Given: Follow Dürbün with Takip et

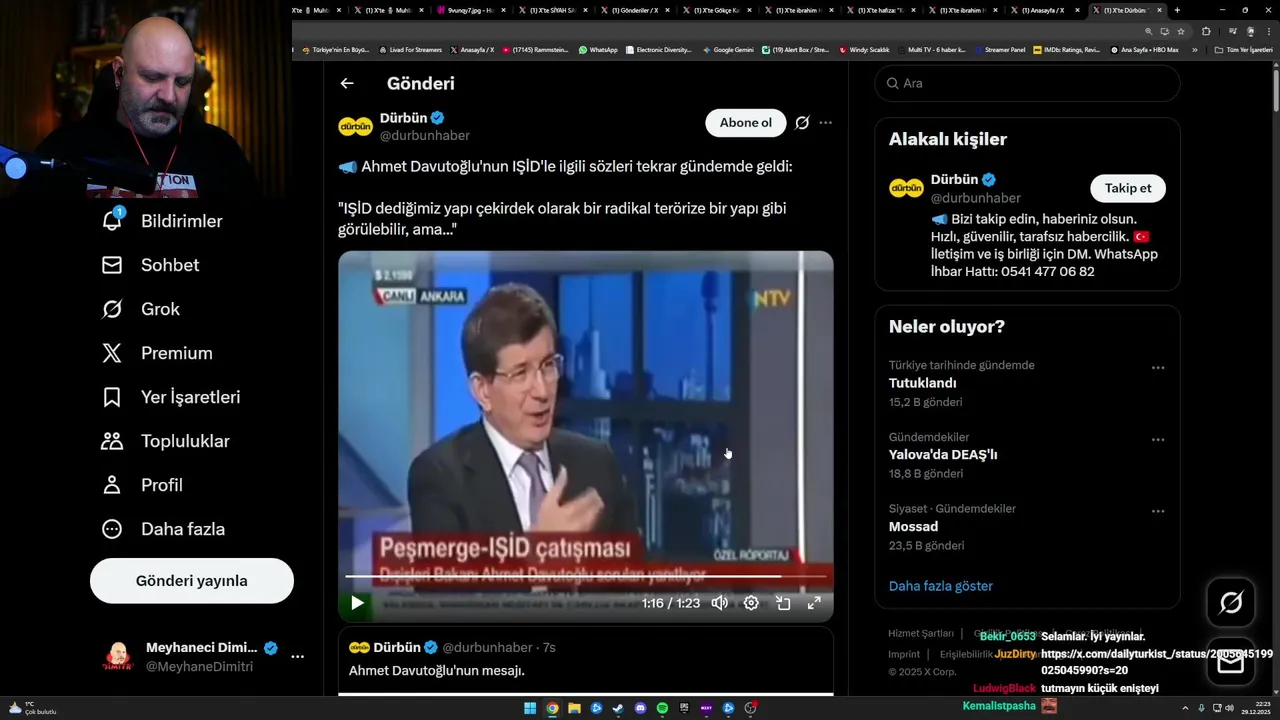Looking at the screenshot, I should pyautogui.click(x=1128, y=188).
